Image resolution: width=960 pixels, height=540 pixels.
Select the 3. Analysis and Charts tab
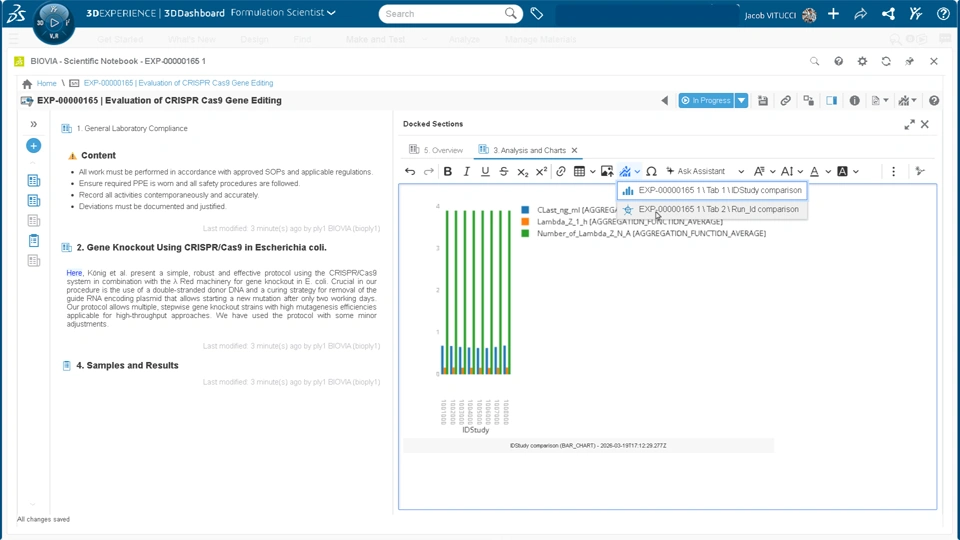coord(523,150)
